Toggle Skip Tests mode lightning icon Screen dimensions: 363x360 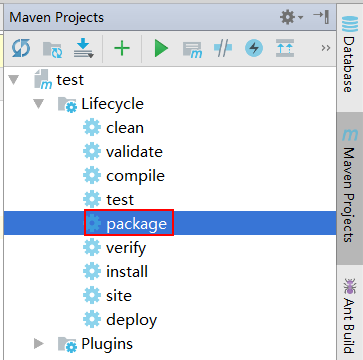coord(254,49)
